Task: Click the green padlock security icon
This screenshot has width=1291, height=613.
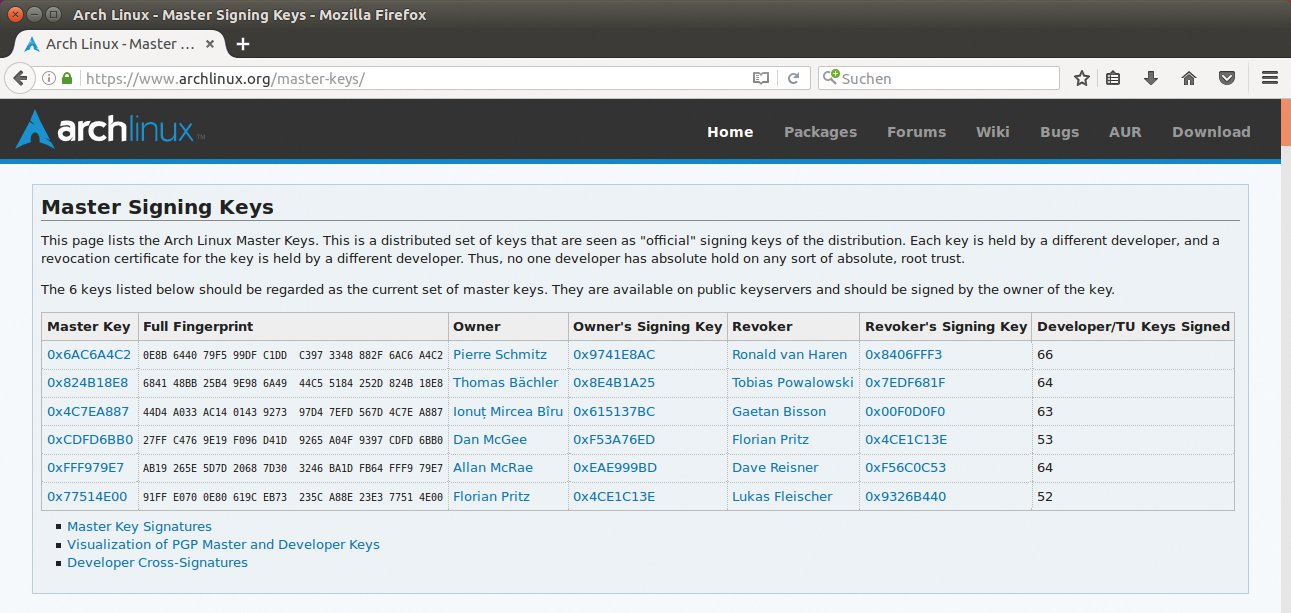Action: [x=67, y=78]
